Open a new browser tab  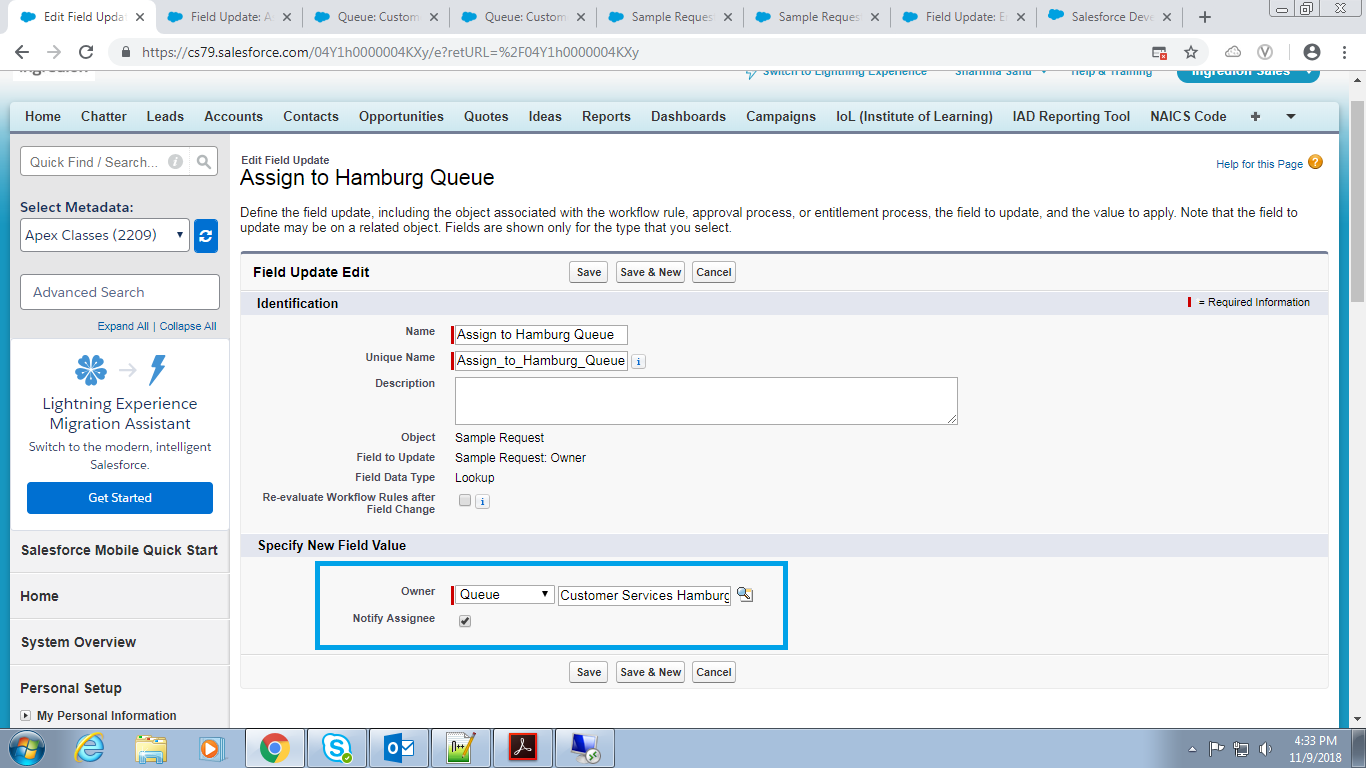[x=1205, y=17]
